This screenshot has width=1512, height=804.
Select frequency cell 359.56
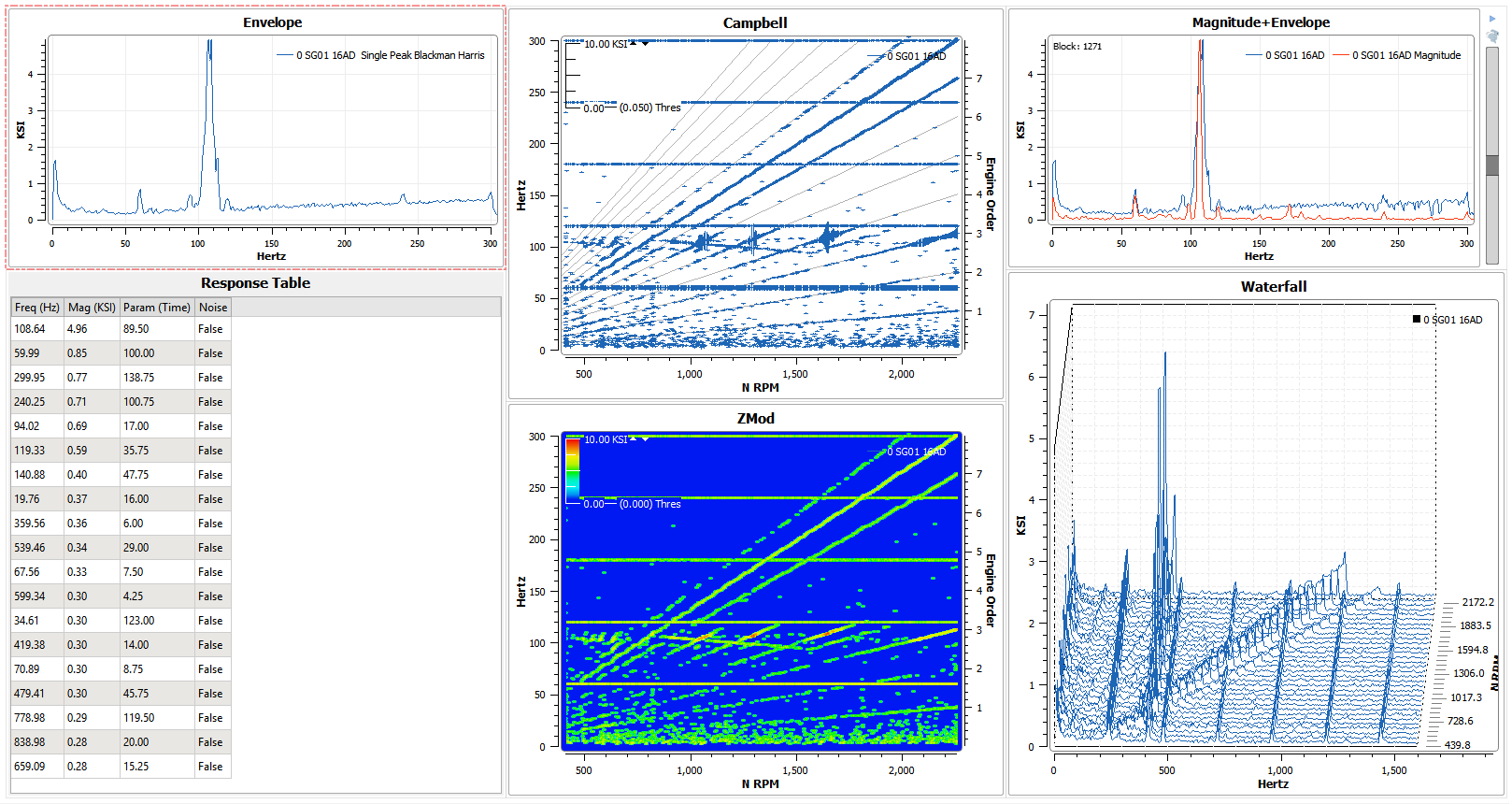click(37, 524)
